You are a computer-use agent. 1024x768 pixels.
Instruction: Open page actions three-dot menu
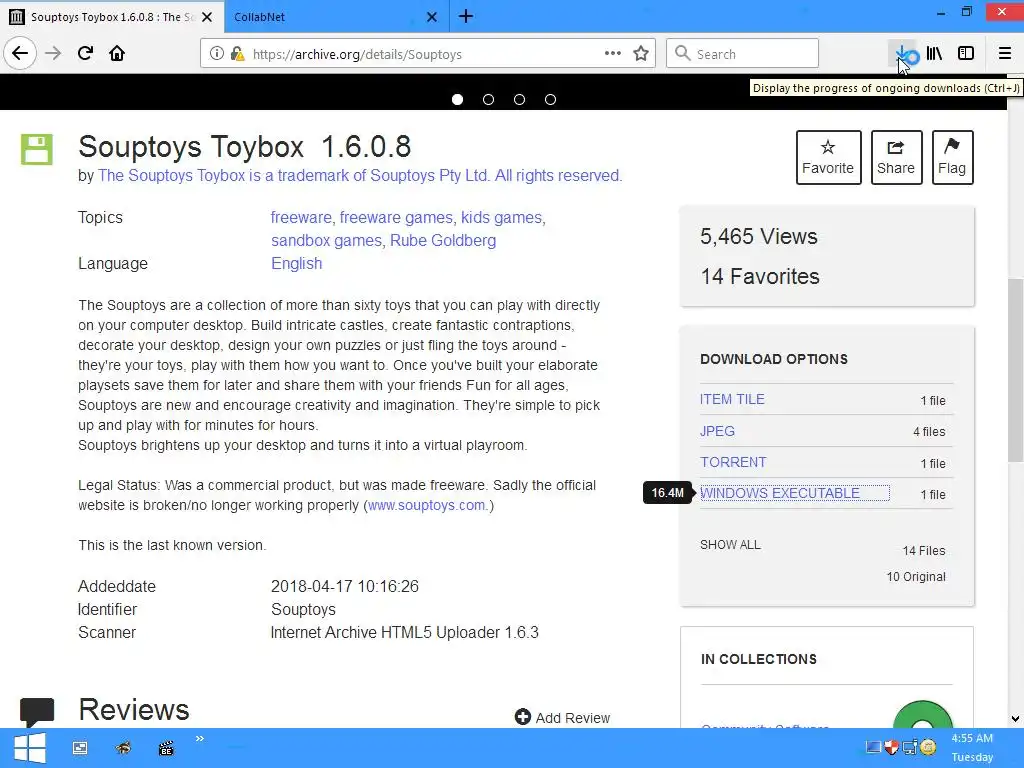pos(613,54)
